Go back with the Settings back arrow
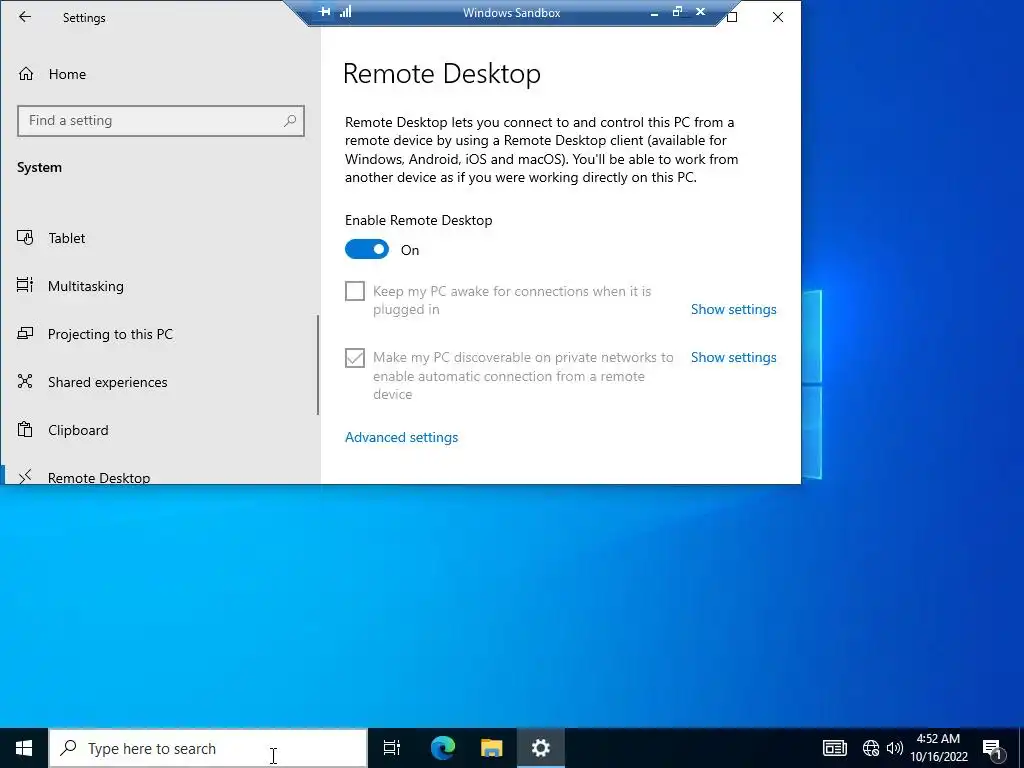The width and height of the screenshot is (1024, 768). click(x=25, y=17)
